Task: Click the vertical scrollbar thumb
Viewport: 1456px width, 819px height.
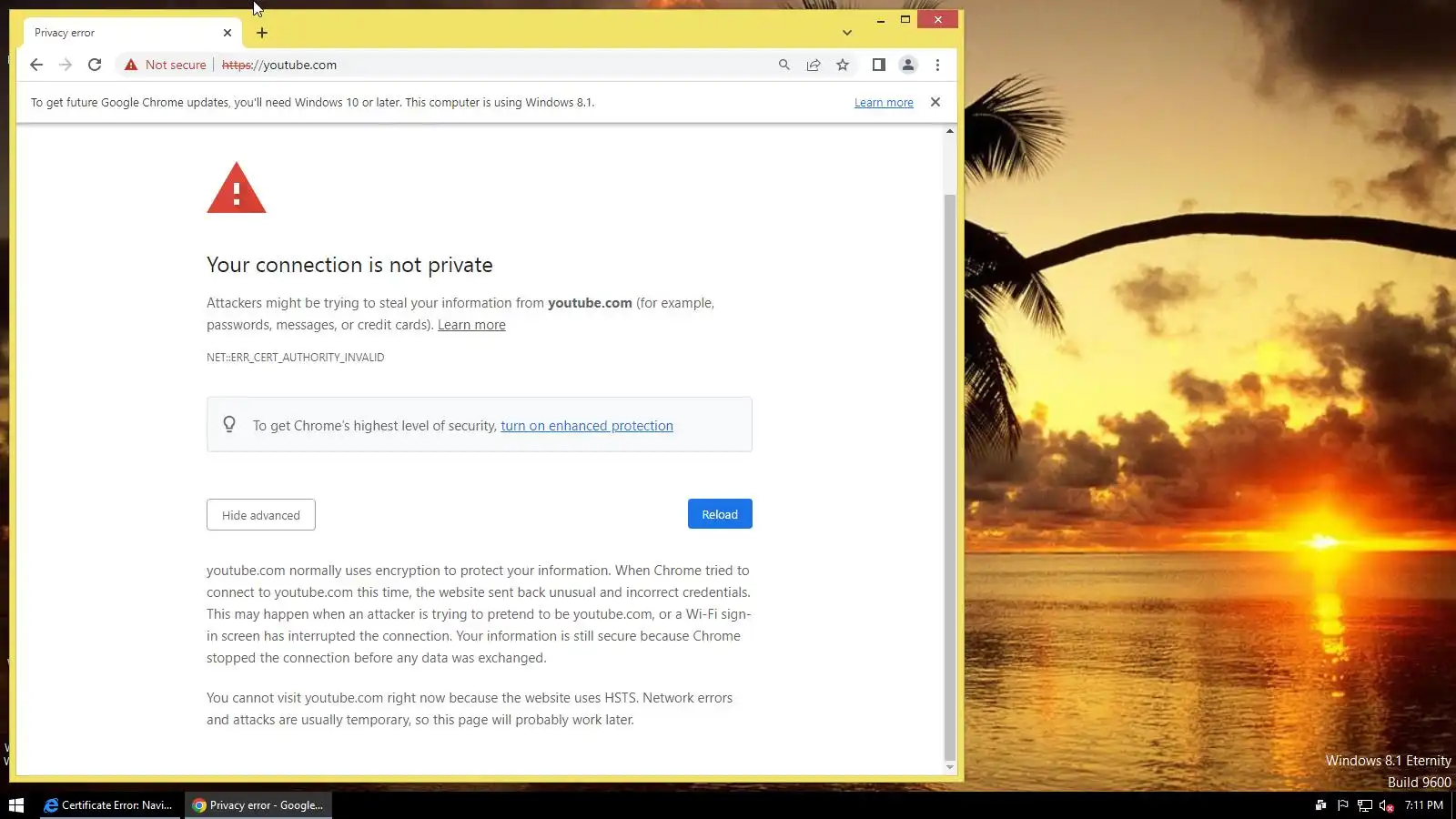Action: pyautogui.click(x=950, y=476)
